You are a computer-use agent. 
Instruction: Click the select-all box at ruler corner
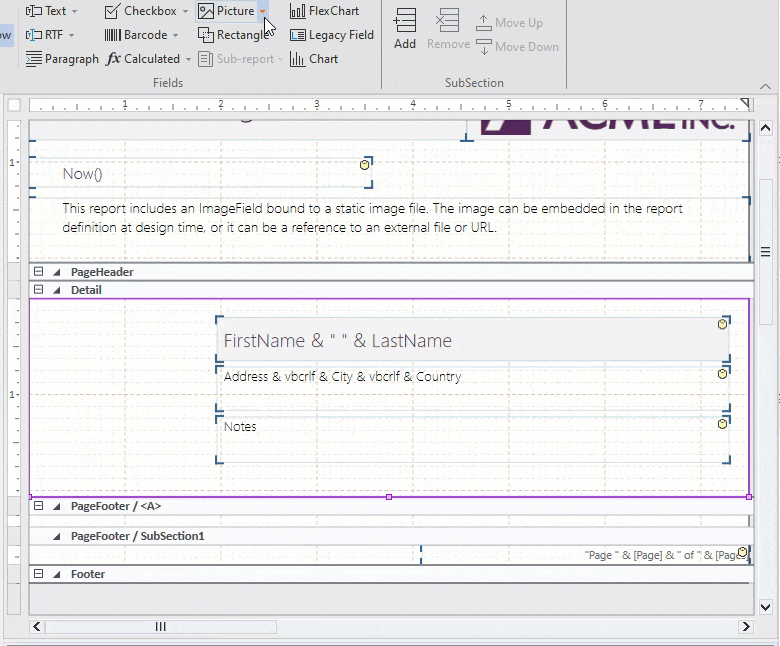[14, 105]
